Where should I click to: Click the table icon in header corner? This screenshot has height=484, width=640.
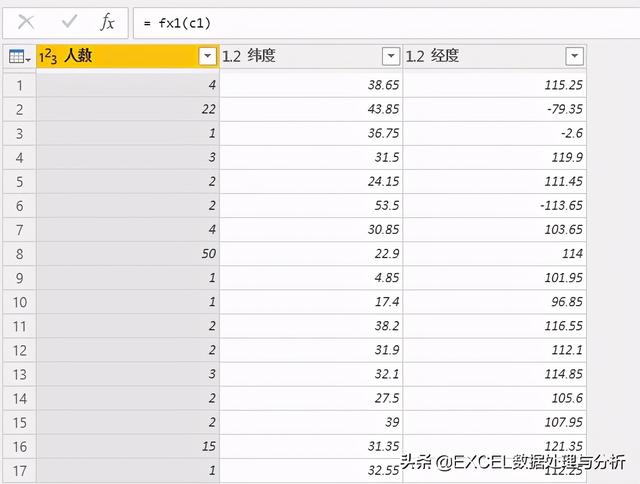pos(18,57)
